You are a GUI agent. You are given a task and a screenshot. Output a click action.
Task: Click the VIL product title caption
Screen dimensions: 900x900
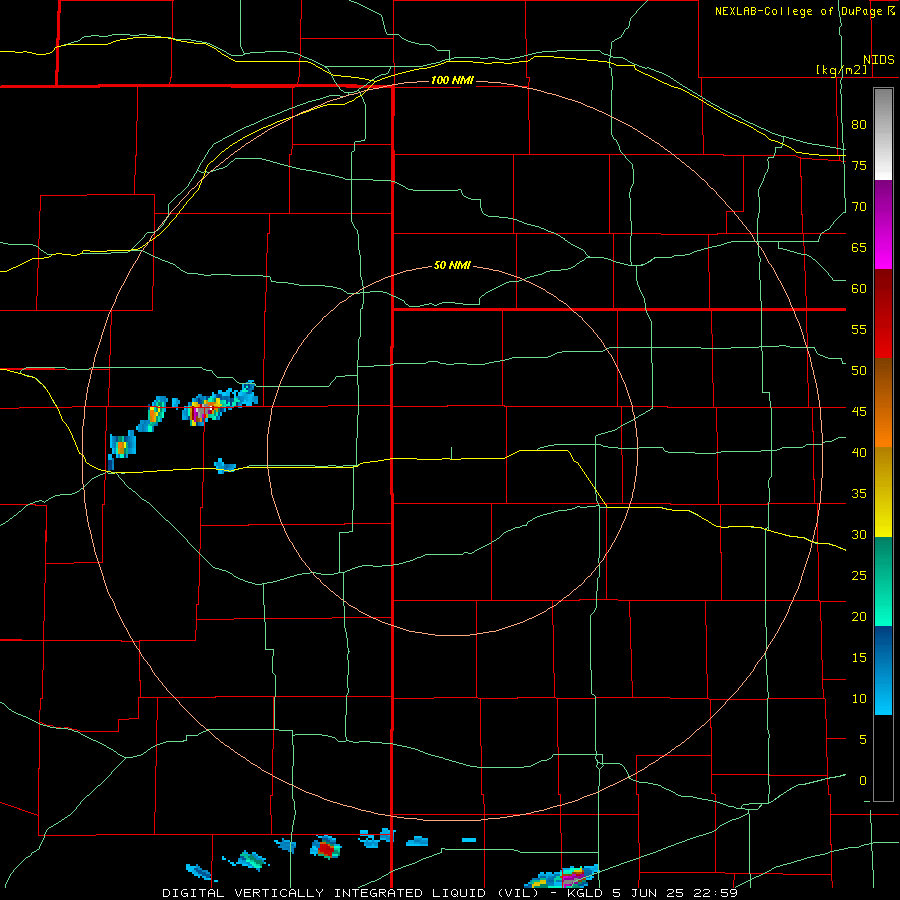[x=449, y=893]
